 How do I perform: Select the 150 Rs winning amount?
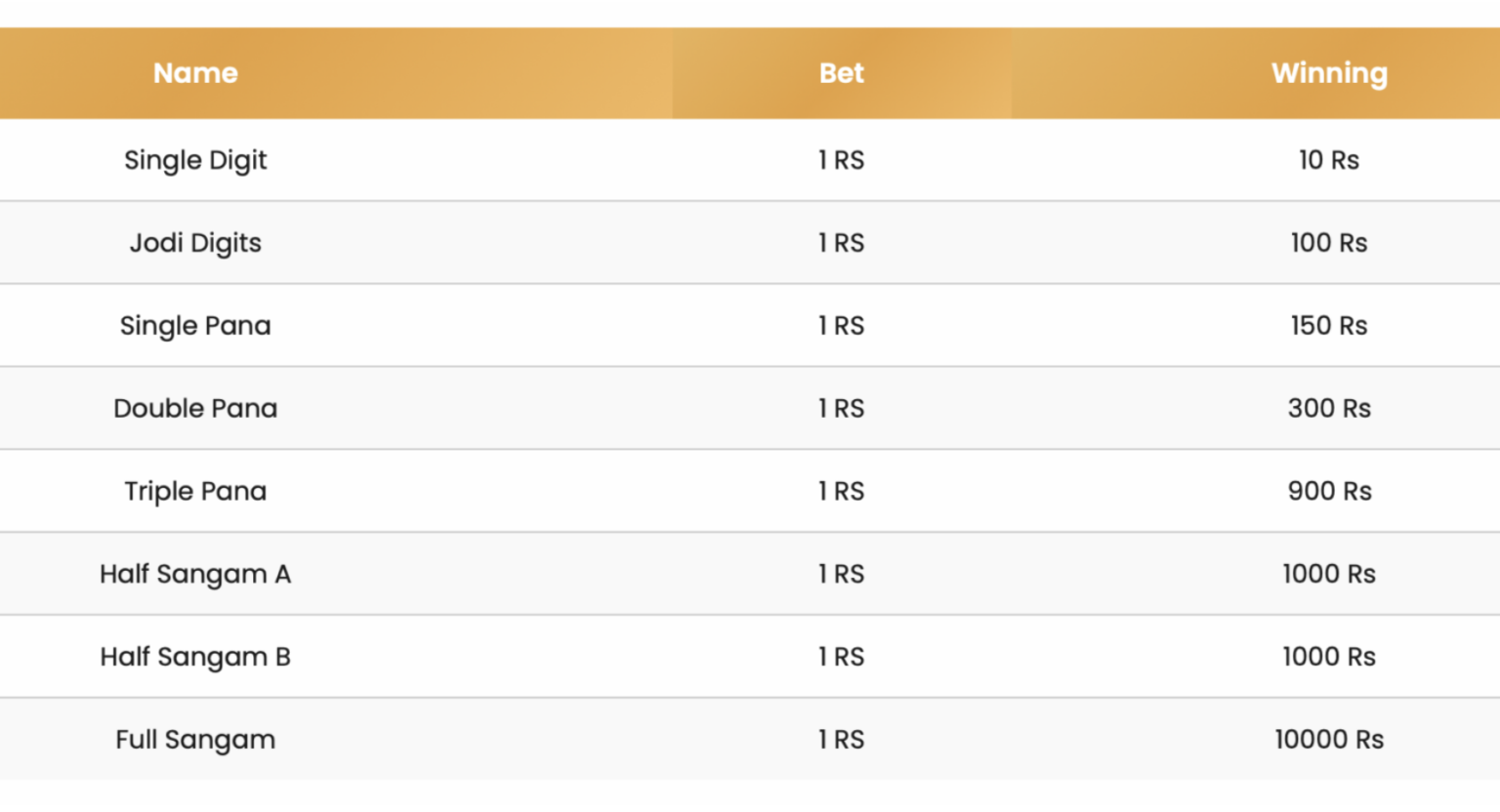tap(1328, 326)
